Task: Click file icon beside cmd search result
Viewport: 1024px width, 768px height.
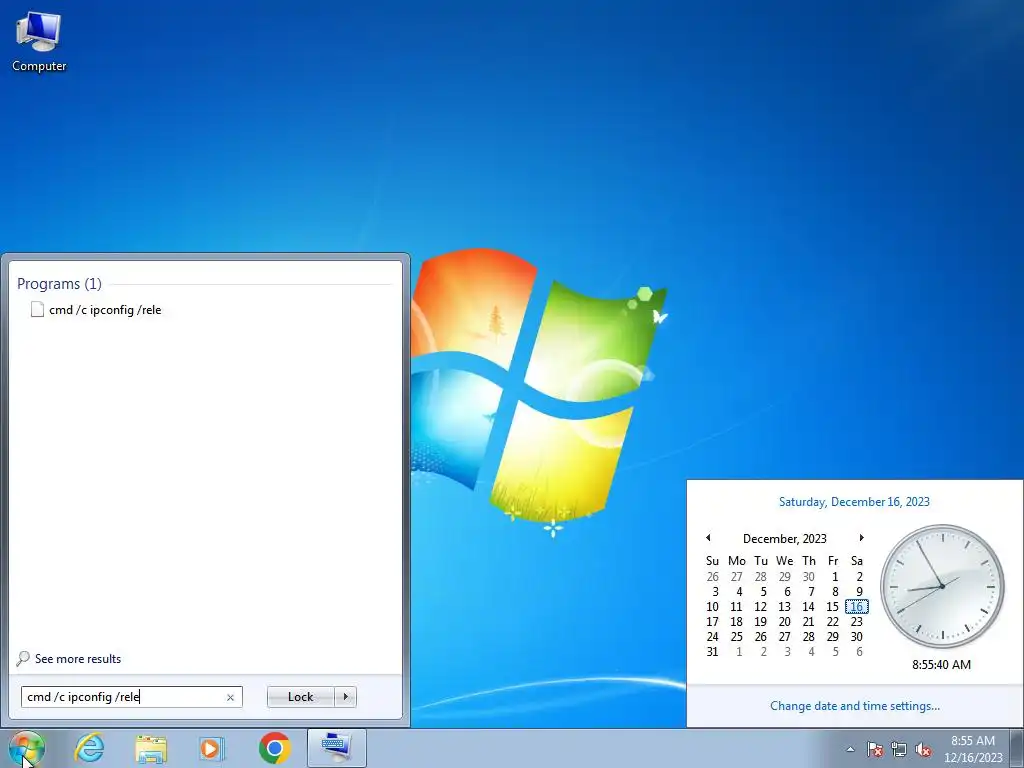Action: [37, 310]
